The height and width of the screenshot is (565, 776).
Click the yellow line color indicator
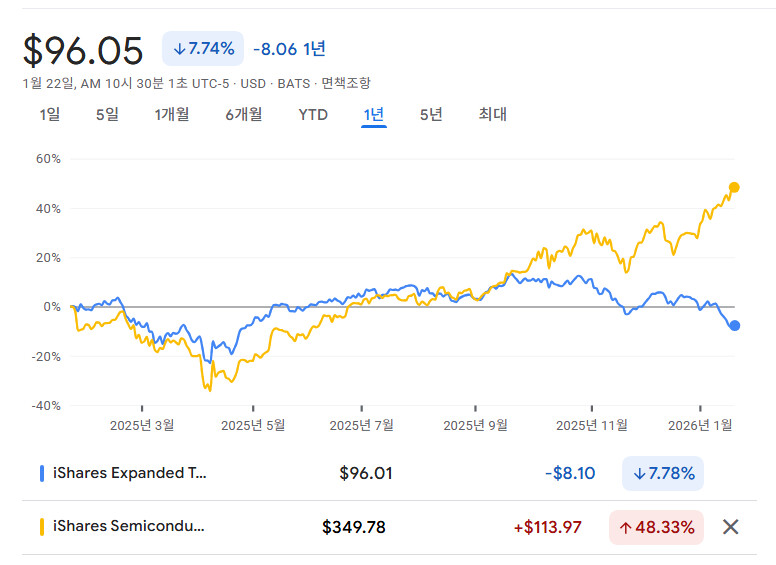tap(41, 527)
